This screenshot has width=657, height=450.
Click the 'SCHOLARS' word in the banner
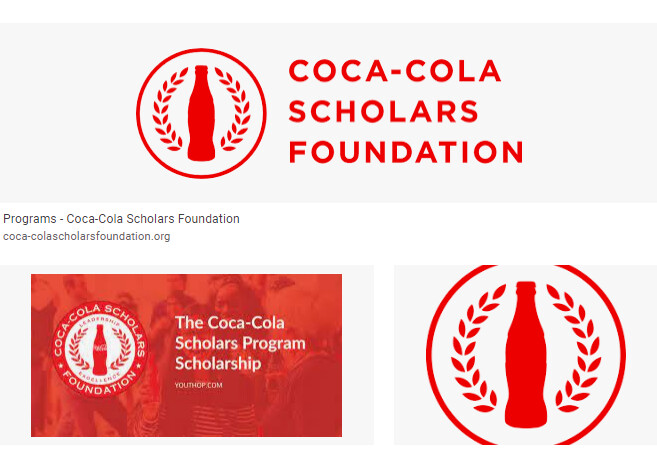[383, 112]
